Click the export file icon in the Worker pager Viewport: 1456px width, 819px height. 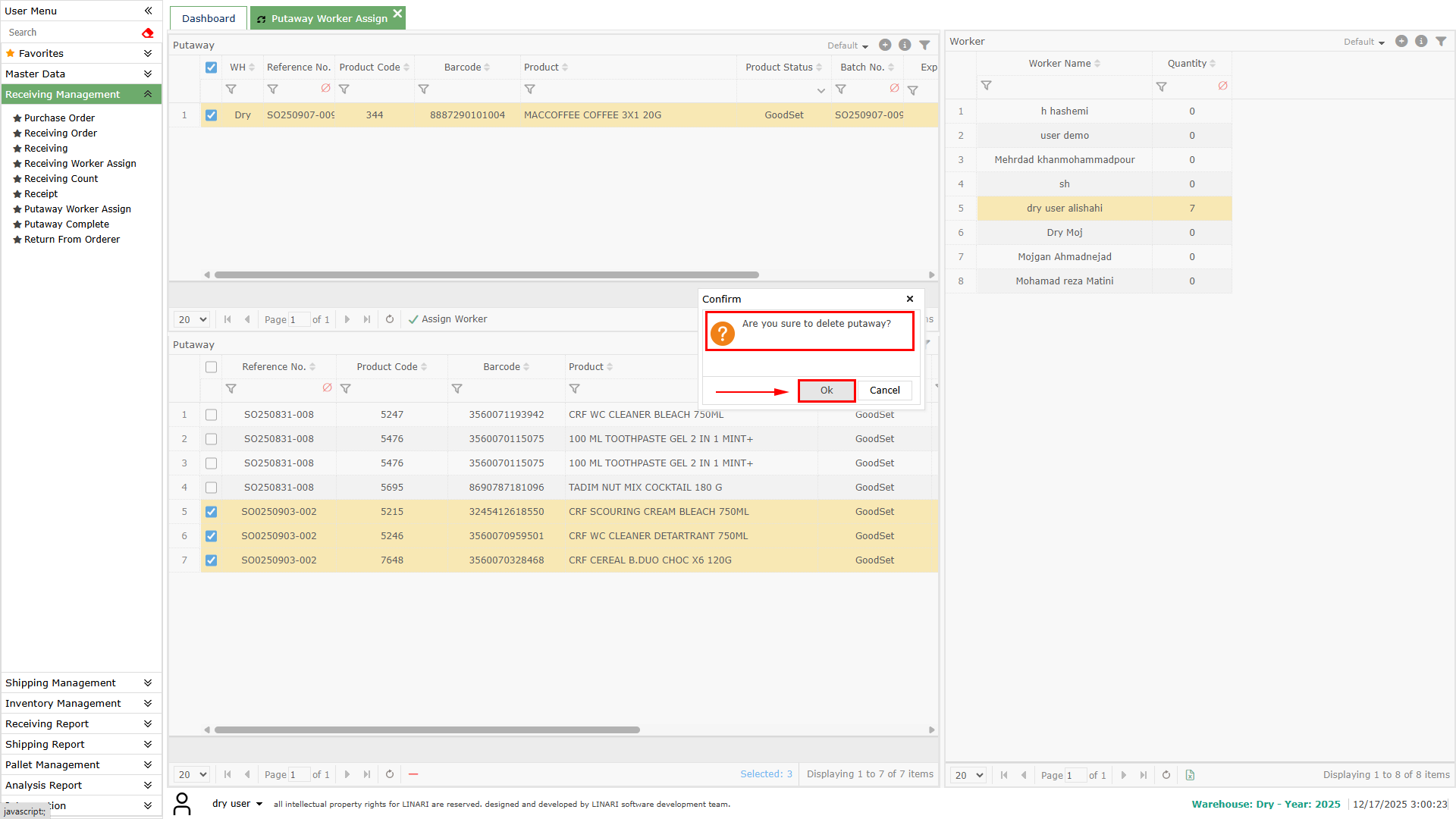1190,775
